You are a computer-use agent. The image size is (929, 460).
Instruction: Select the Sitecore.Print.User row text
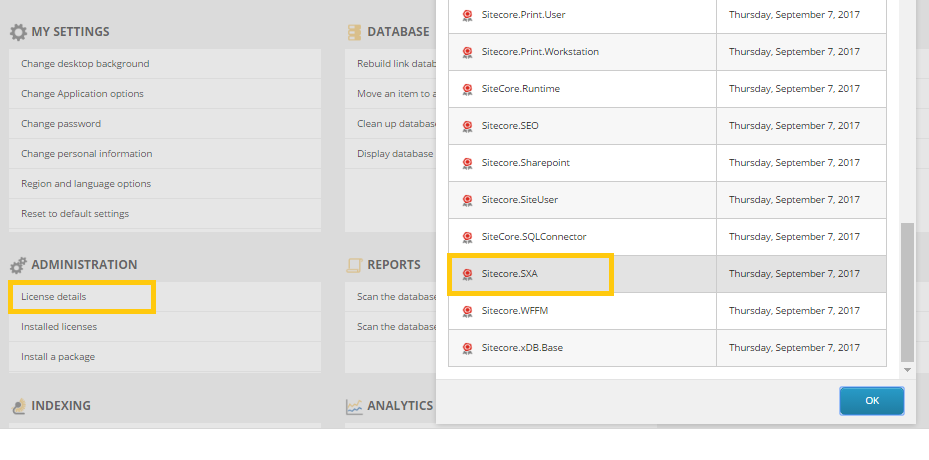pos(523,14)
